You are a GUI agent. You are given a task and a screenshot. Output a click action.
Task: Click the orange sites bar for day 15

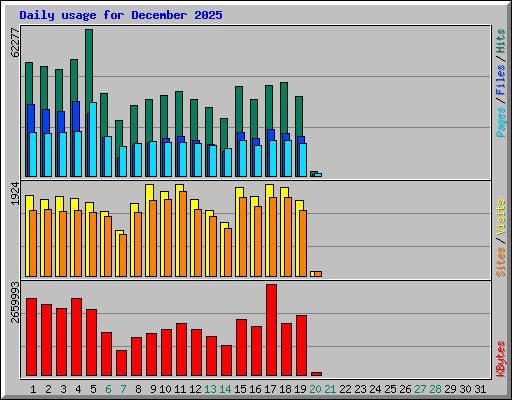coord(243,237)
